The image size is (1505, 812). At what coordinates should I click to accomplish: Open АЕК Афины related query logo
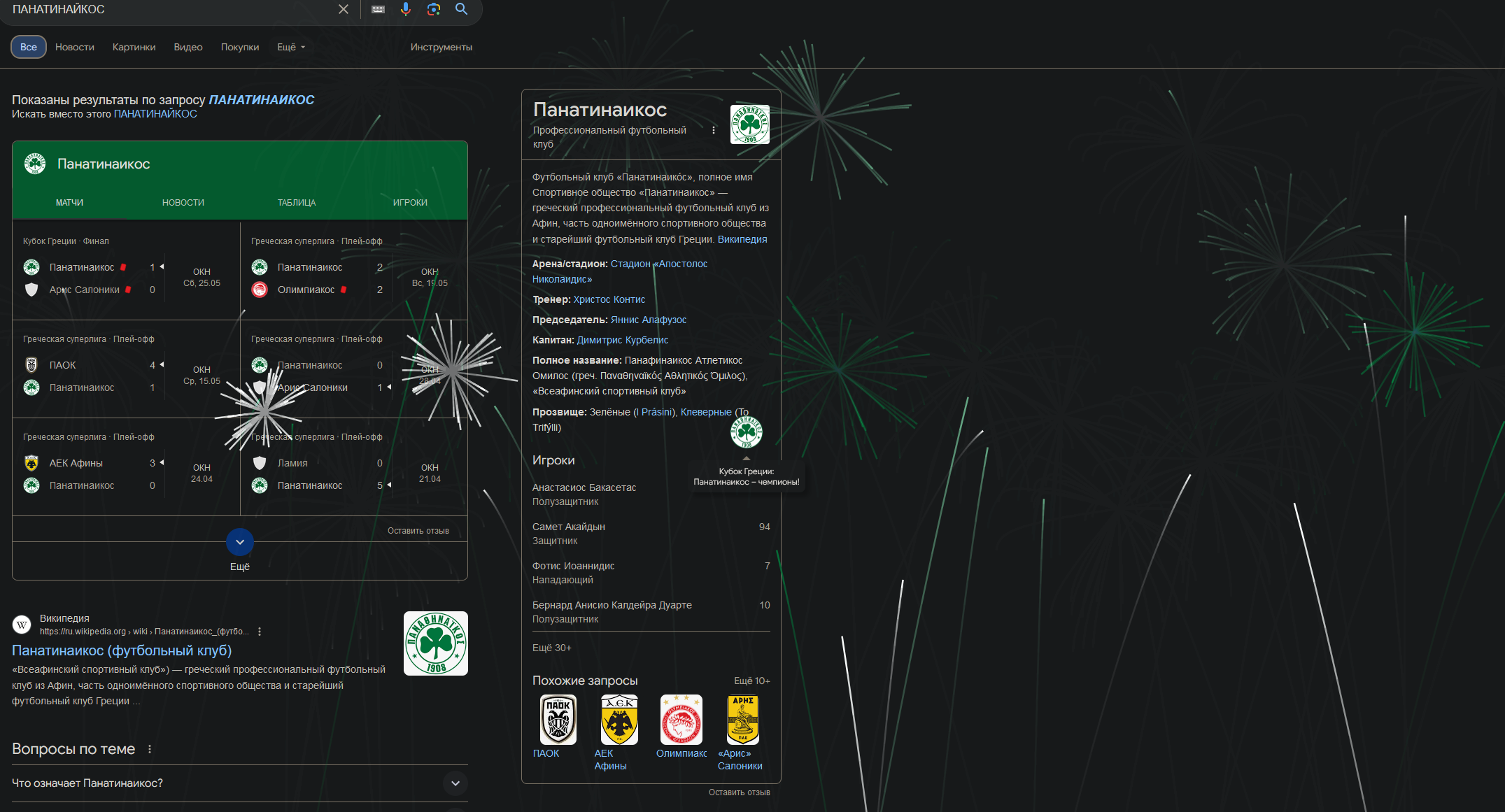point(619,720)
